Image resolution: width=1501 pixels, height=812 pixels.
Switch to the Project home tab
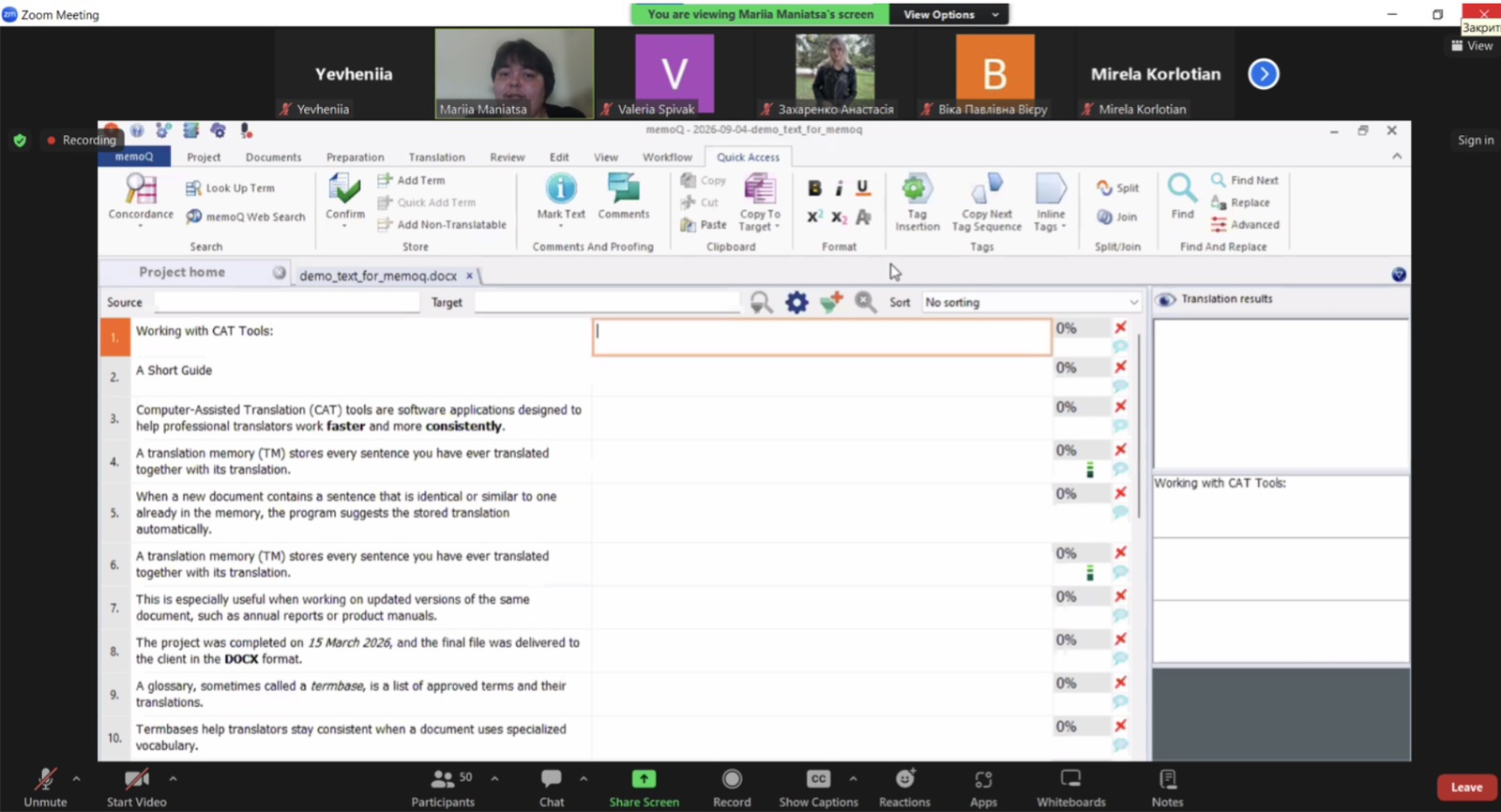pyautogui.click(x=182, y=272)
